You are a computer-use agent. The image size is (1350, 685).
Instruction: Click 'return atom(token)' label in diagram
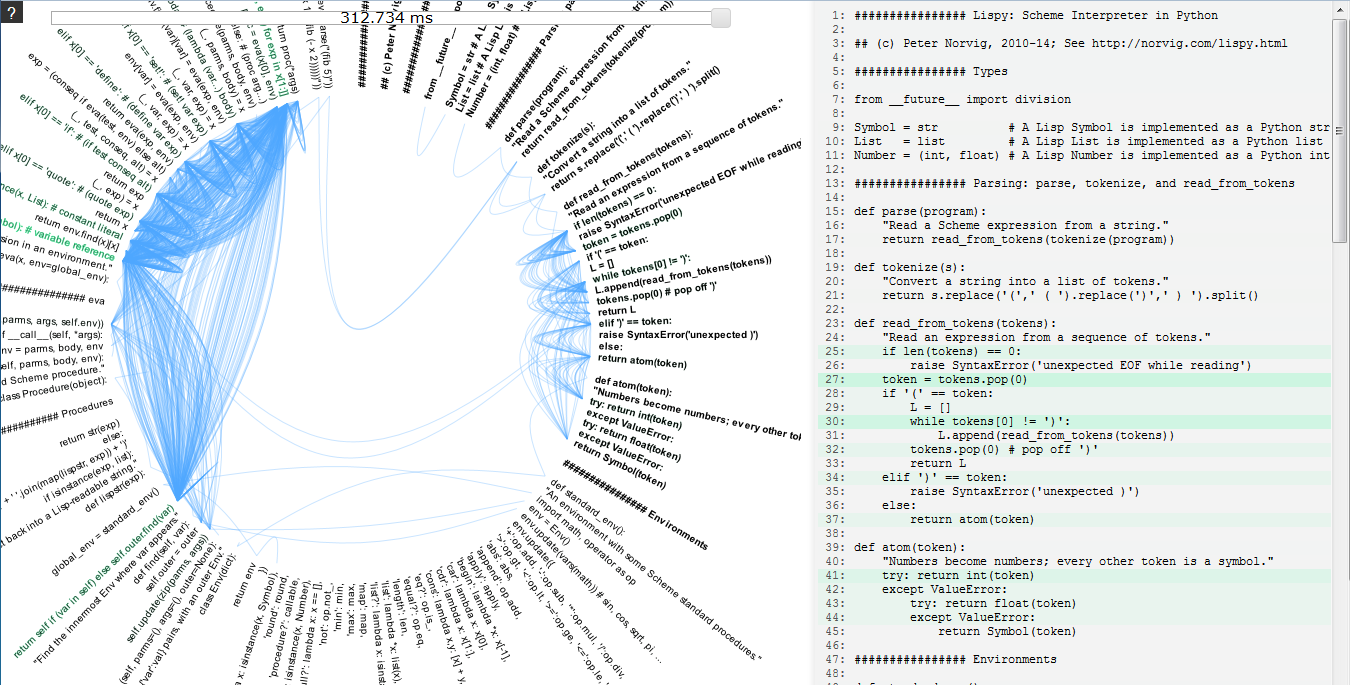[643, 360]
